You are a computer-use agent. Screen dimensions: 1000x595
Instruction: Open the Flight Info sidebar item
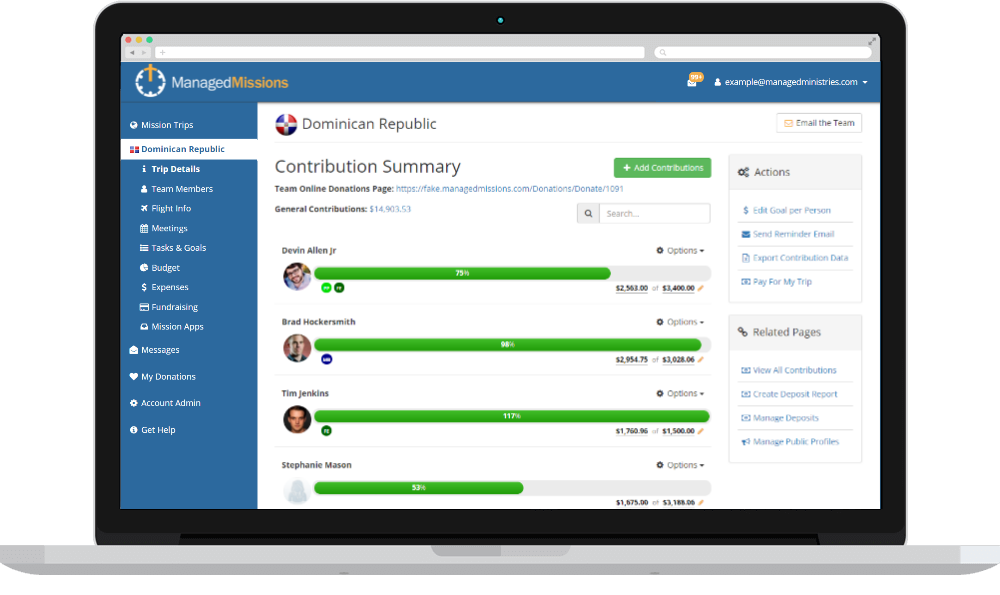click(x=166, y=209)
